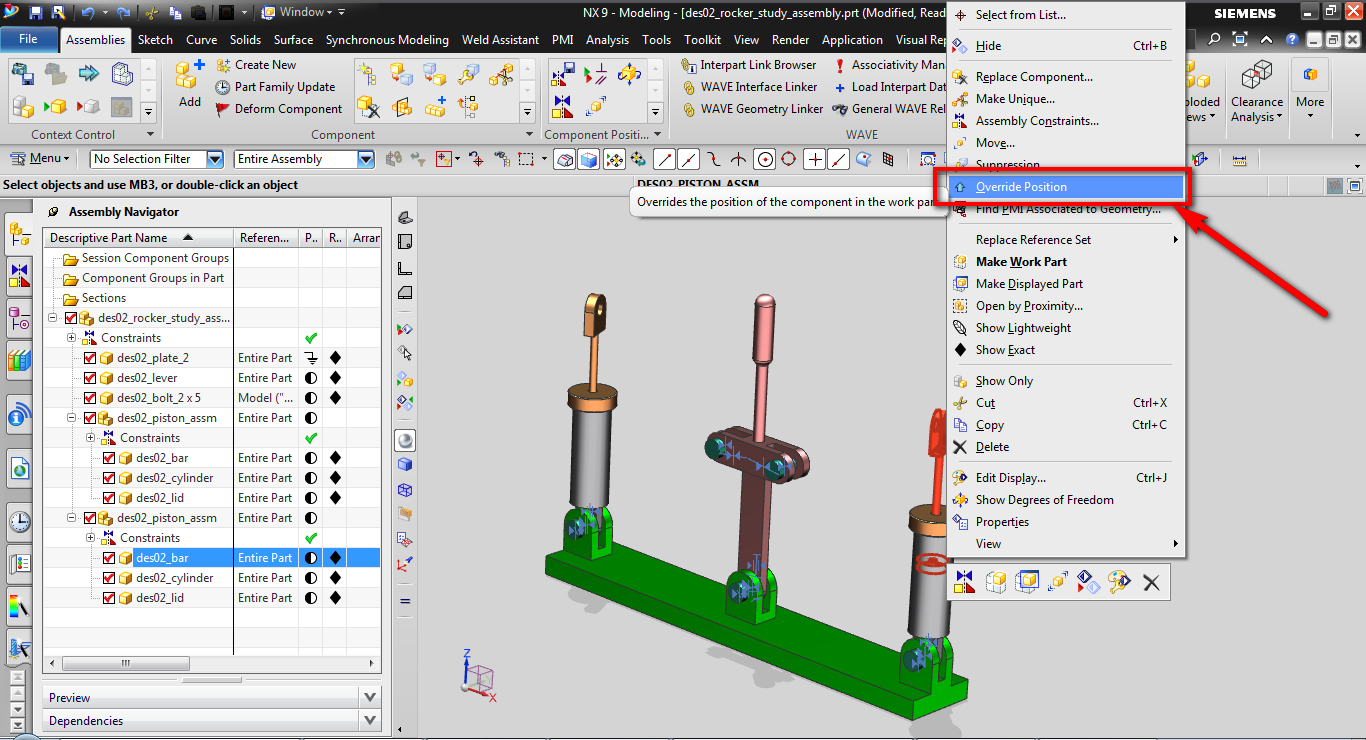Open the Clearance Analysis tool

pos(1257,90)
